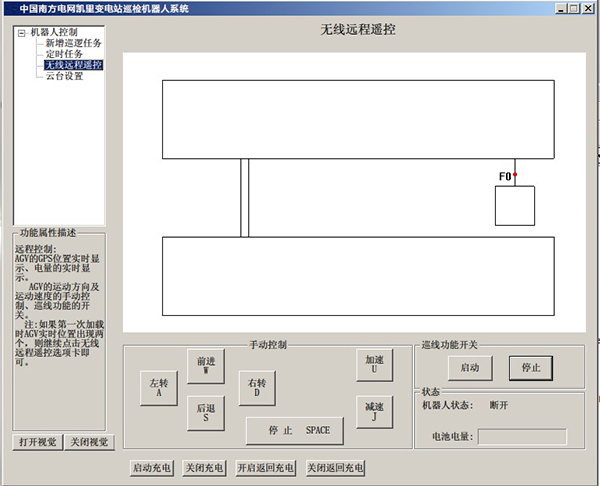Click 开启返回充电 button
The height and width of the screenshot is (486, 600).
[x=265, y=467]
